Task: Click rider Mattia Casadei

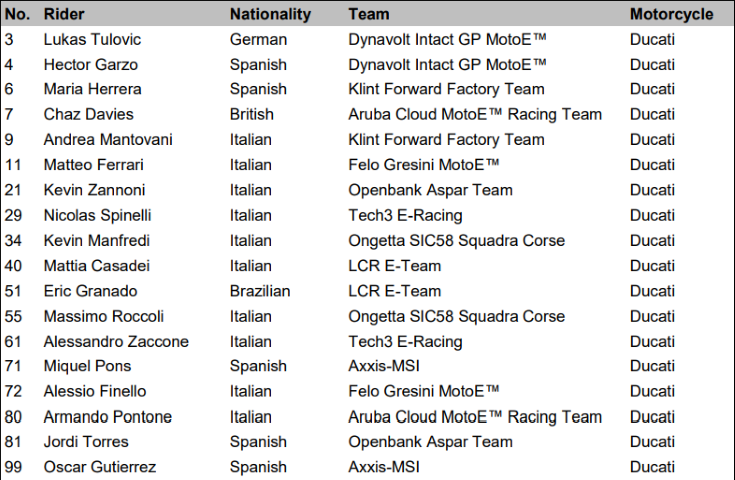Action: click(x=97, y=266)
